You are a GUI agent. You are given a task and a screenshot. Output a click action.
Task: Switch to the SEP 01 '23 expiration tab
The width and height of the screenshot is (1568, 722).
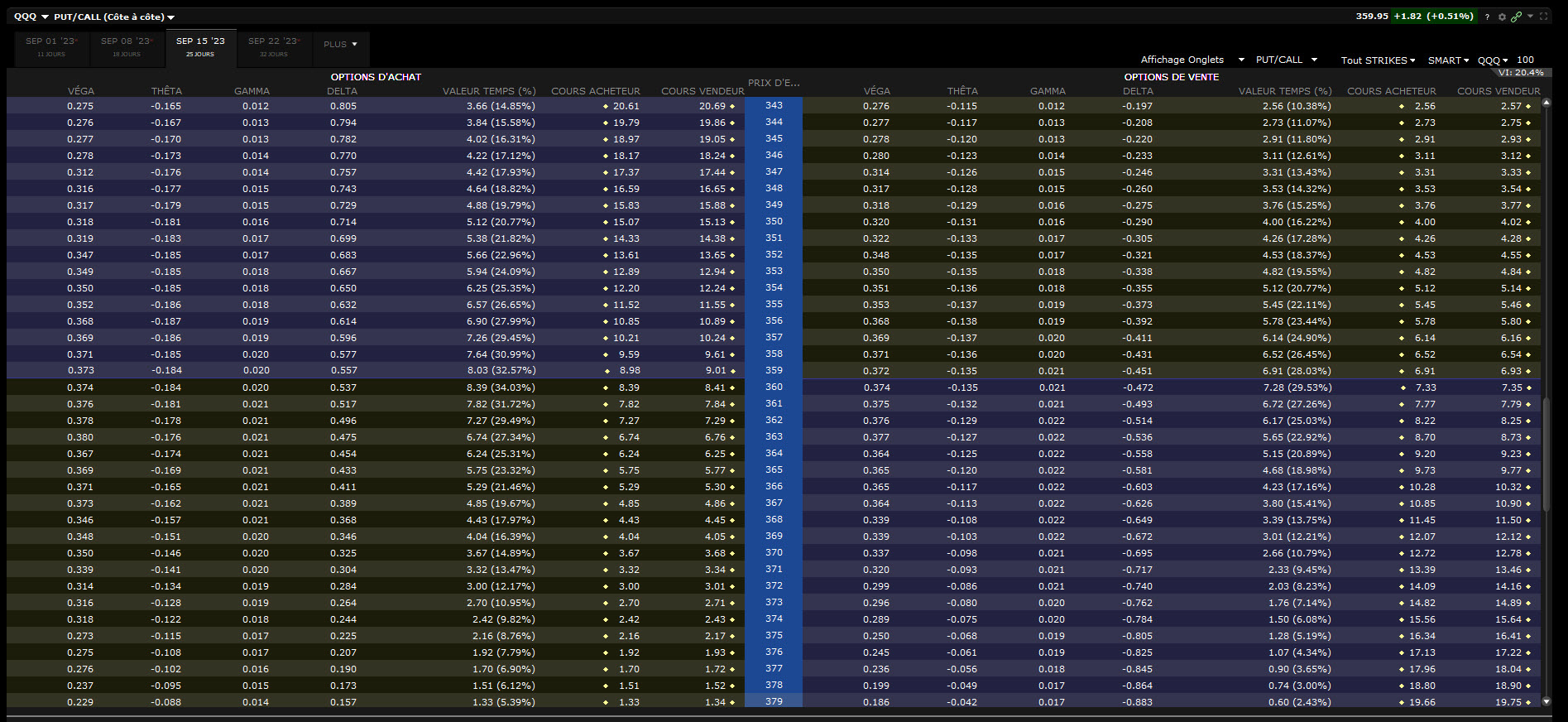point(51,47)
